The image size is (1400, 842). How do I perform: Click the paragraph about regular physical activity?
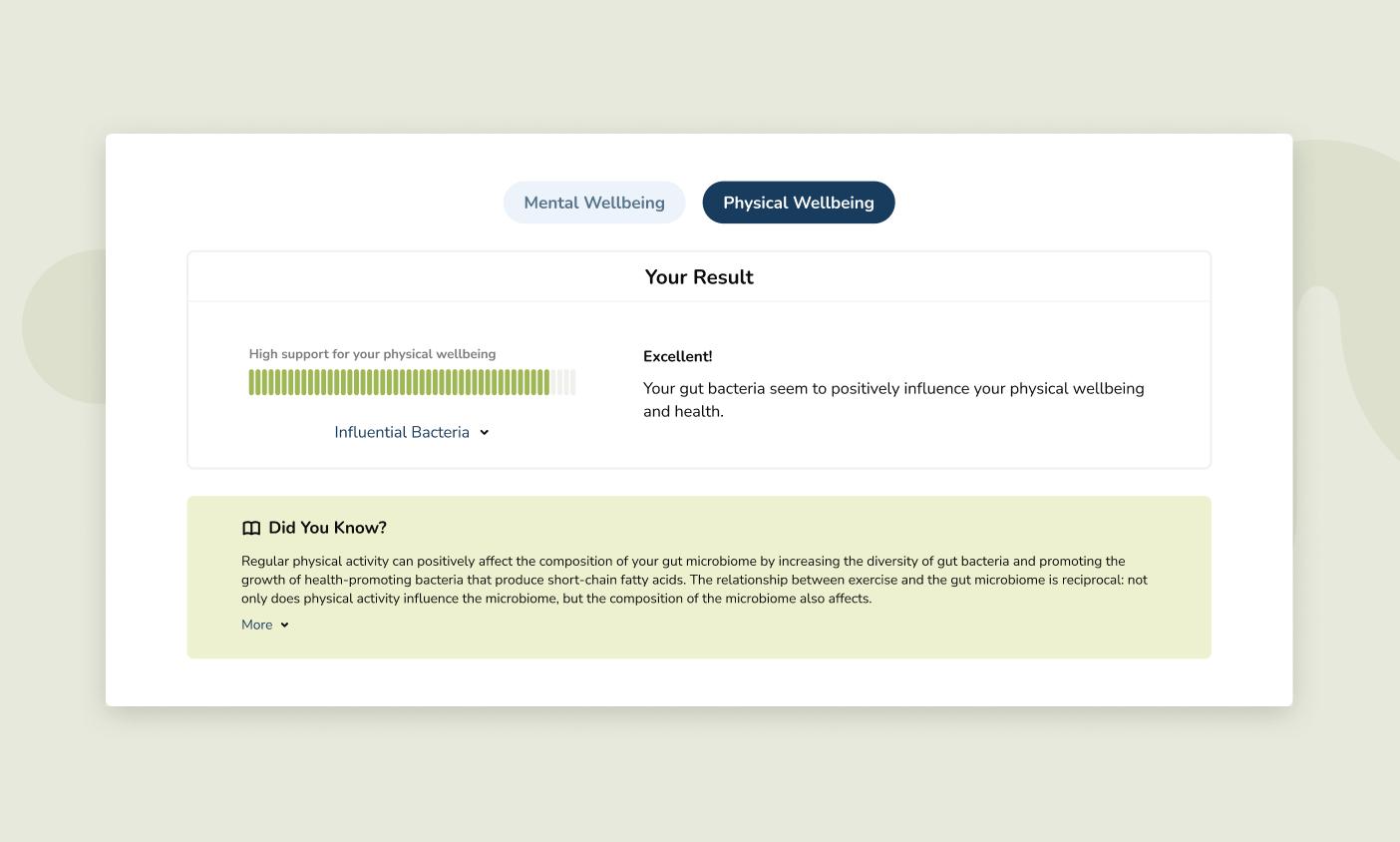pos(694,580)
